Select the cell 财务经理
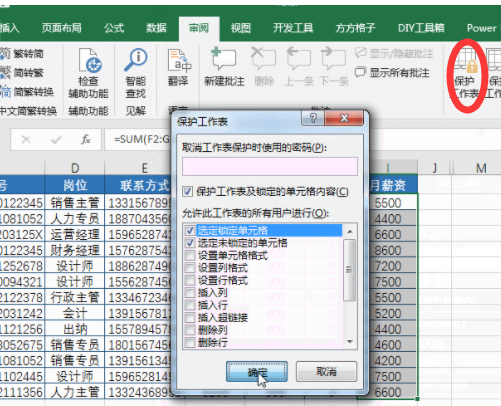Image resolution: width=501 pixels, height=406 pixels. point(75,250)
